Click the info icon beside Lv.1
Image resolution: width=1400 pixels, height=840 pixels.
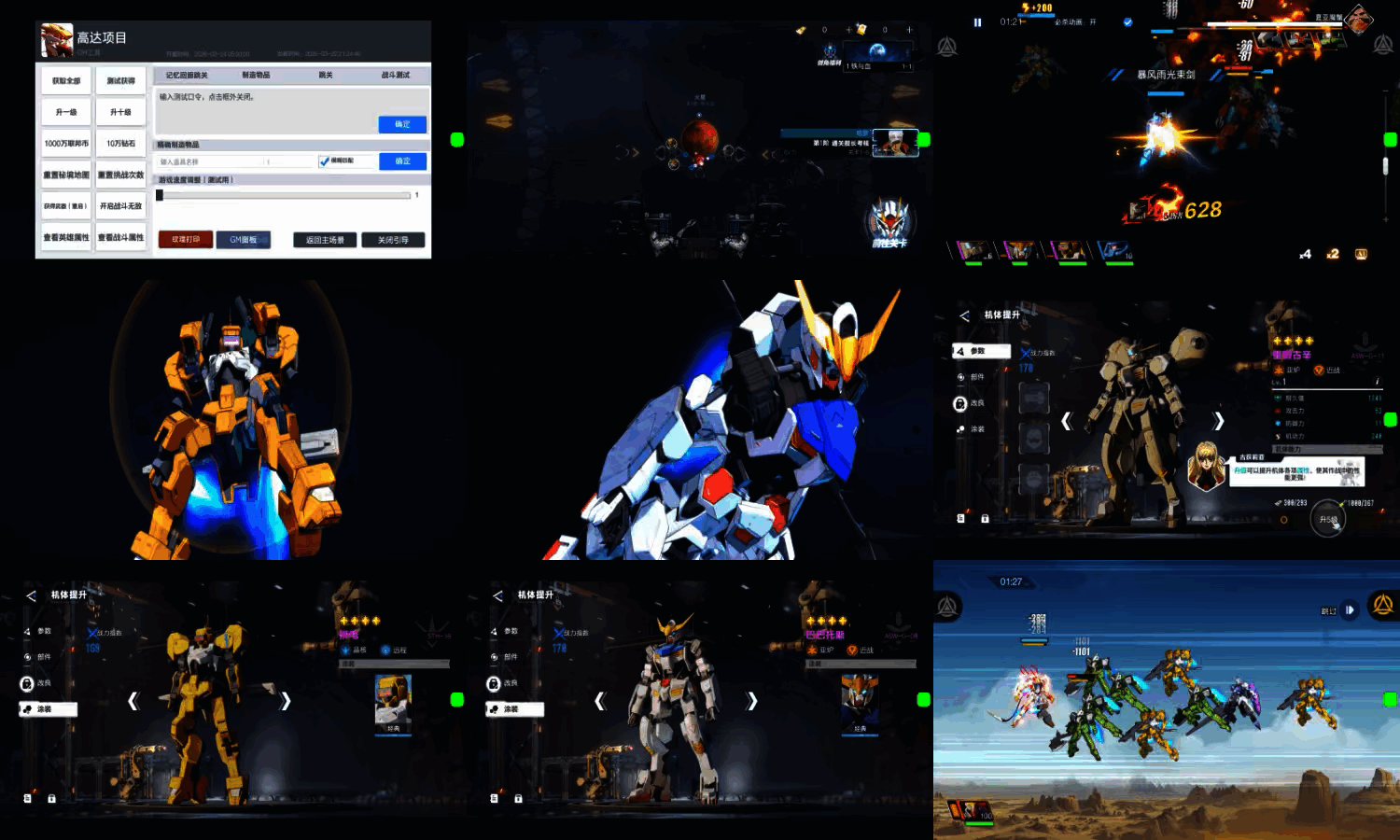[x=1377, y=382]
